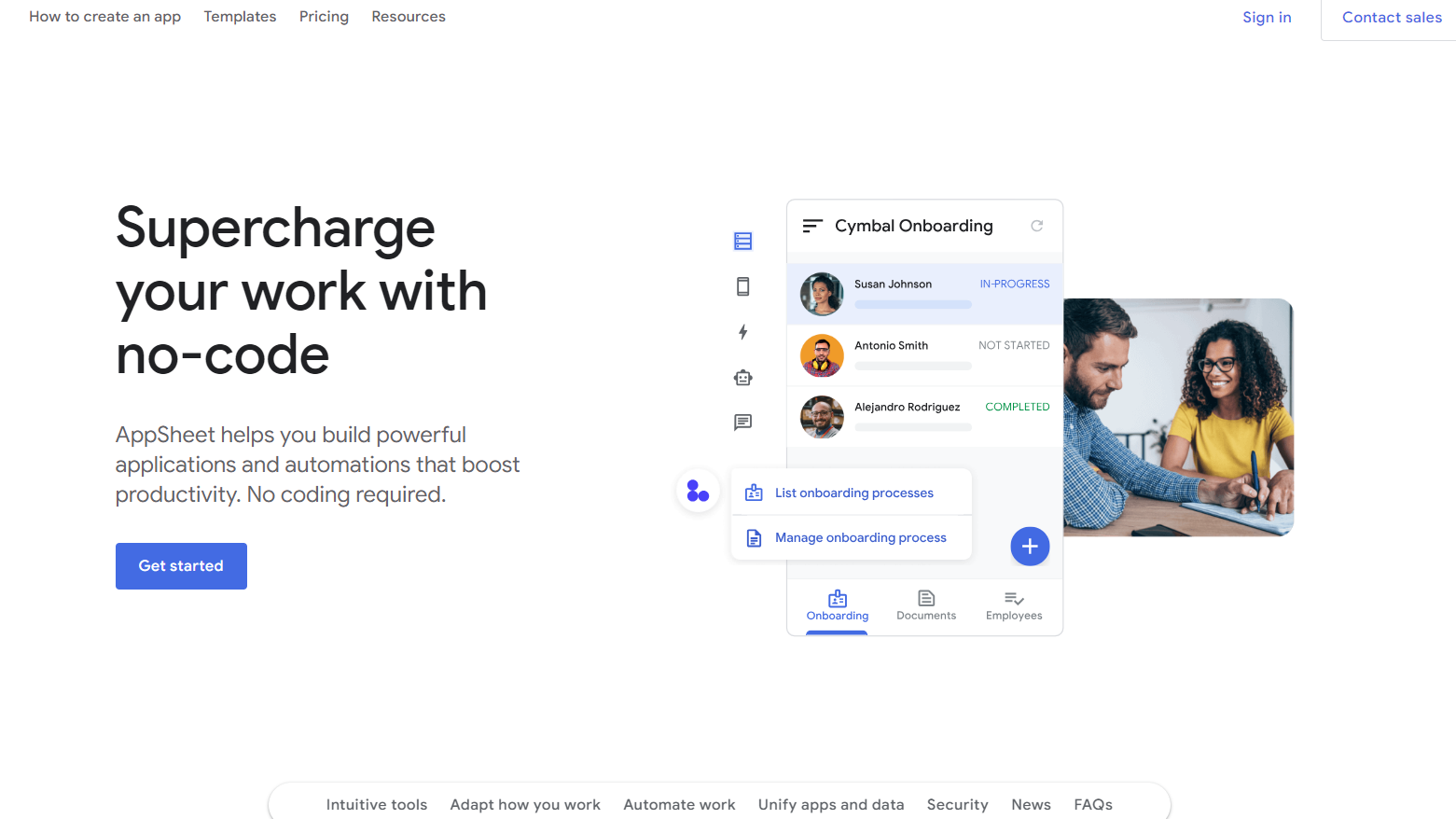1456x819 pixels.
Task: Click the Contact sales button
Action: pos(1391,18)
